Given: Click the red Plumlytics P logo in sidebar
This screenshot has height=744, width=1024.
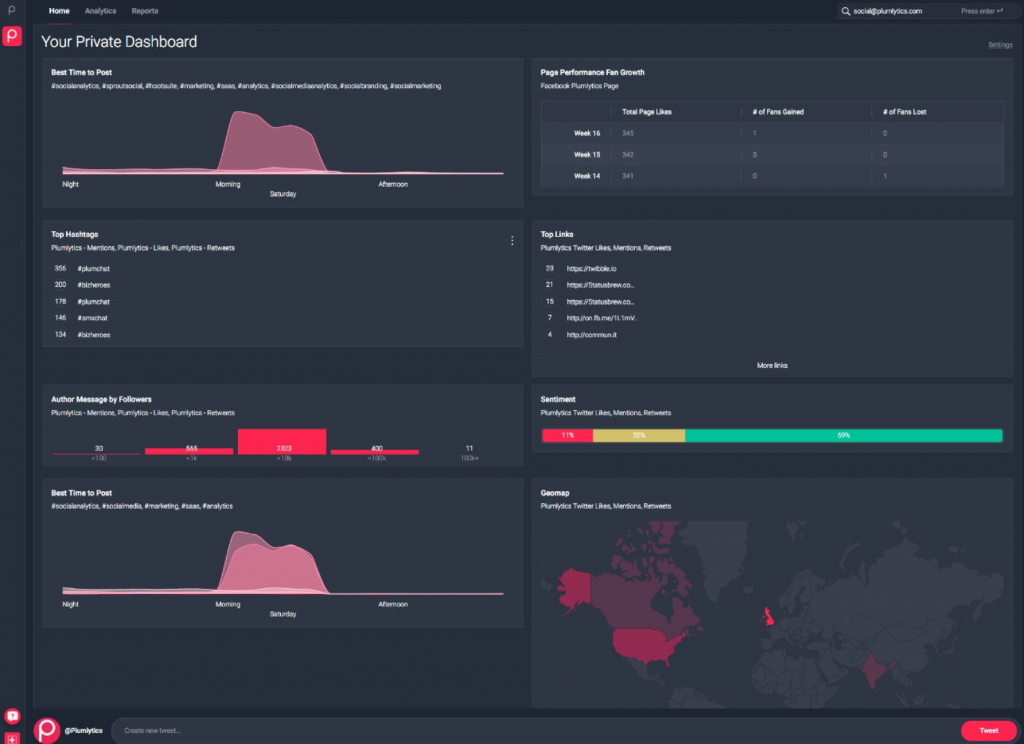Looking at the screenshot, I should click(12, 35).
